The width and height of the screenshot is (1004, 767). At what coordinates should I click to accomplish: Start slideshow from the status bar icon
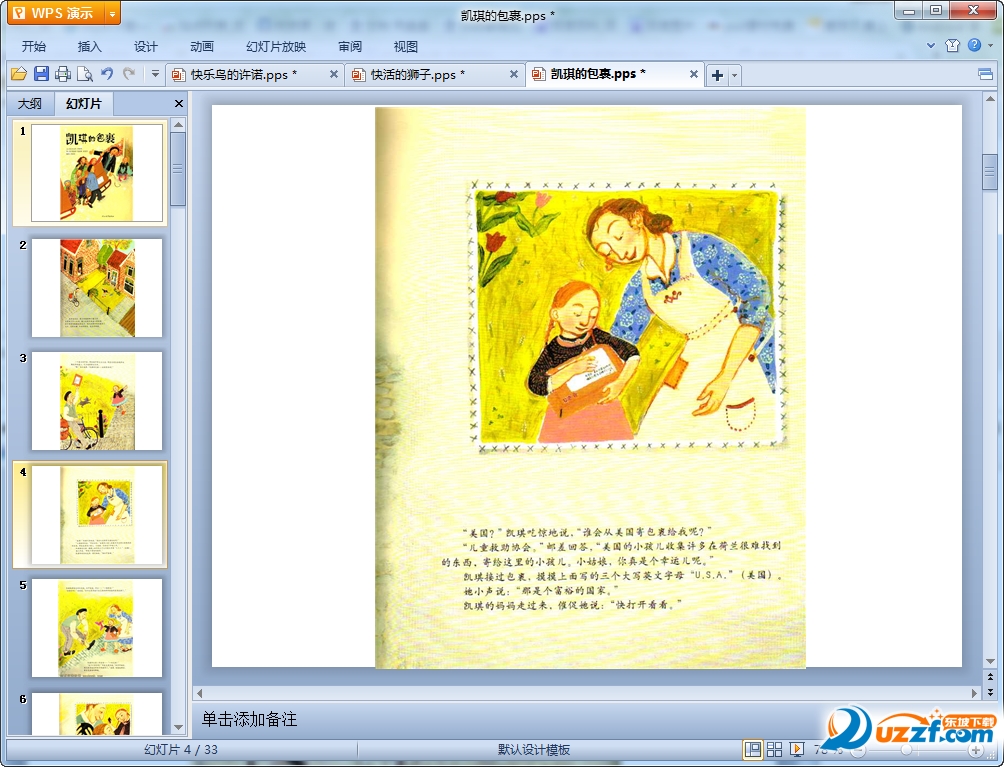tap(797, 749)
